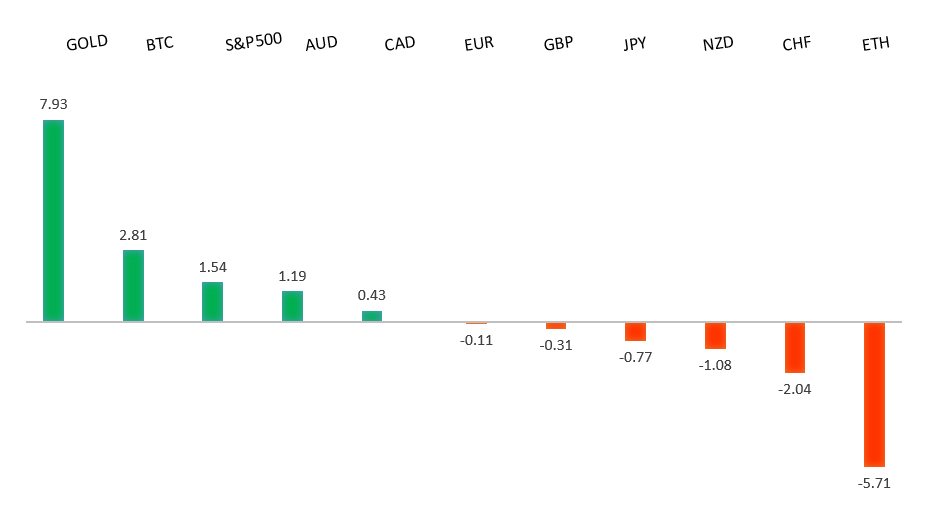The height and width of the screenshot is (532, 938).
Task: Select the orange CHF bar
Action: [795, 348]
